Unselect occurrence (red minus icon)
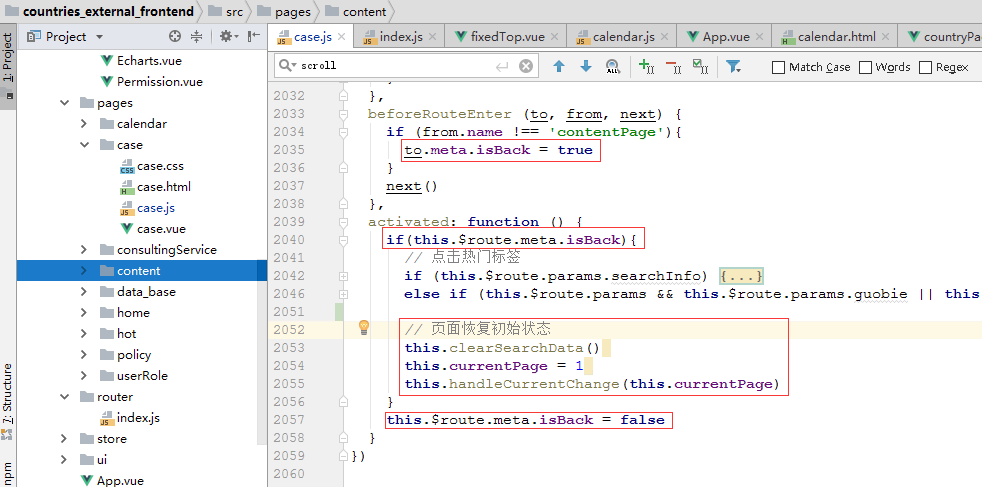 [x=673, y=66]
